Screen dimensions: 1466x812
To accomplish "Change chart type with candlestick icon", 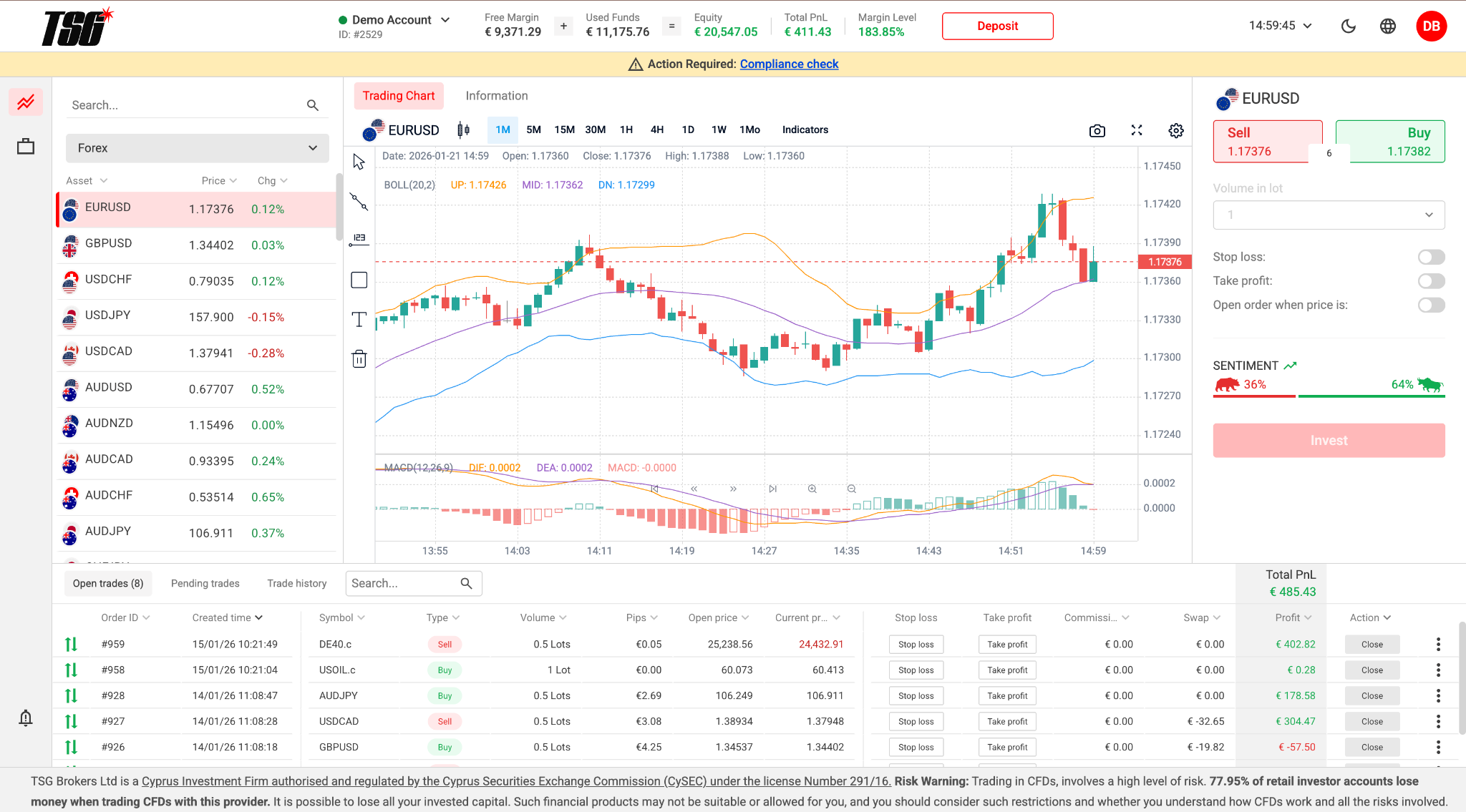I will (464, 129).
